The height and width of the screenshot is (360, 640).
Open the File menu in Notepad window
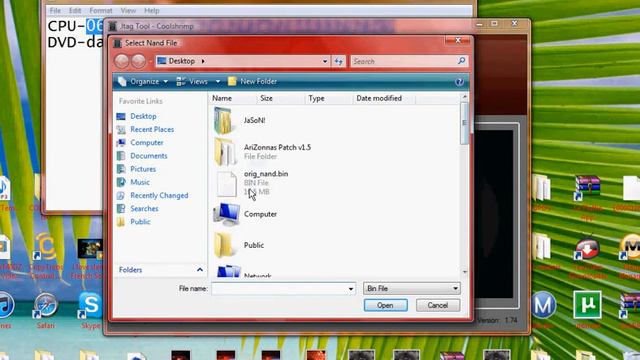click(55, 11)
